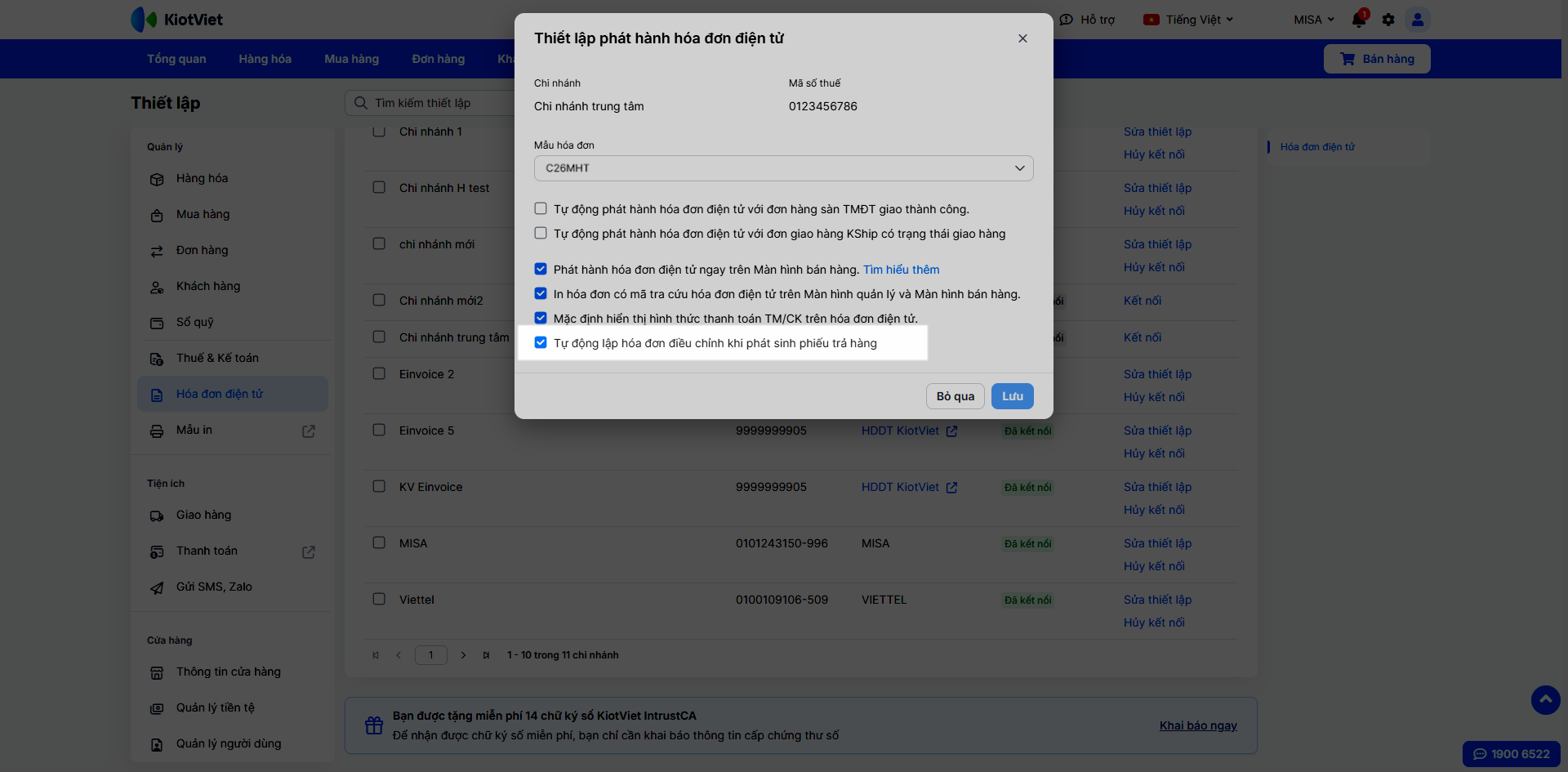The height and width of the screenshot is (772, 1568).
Task: Click the wallet icon beside Thanh toán
Action: (x=157, y=552)
